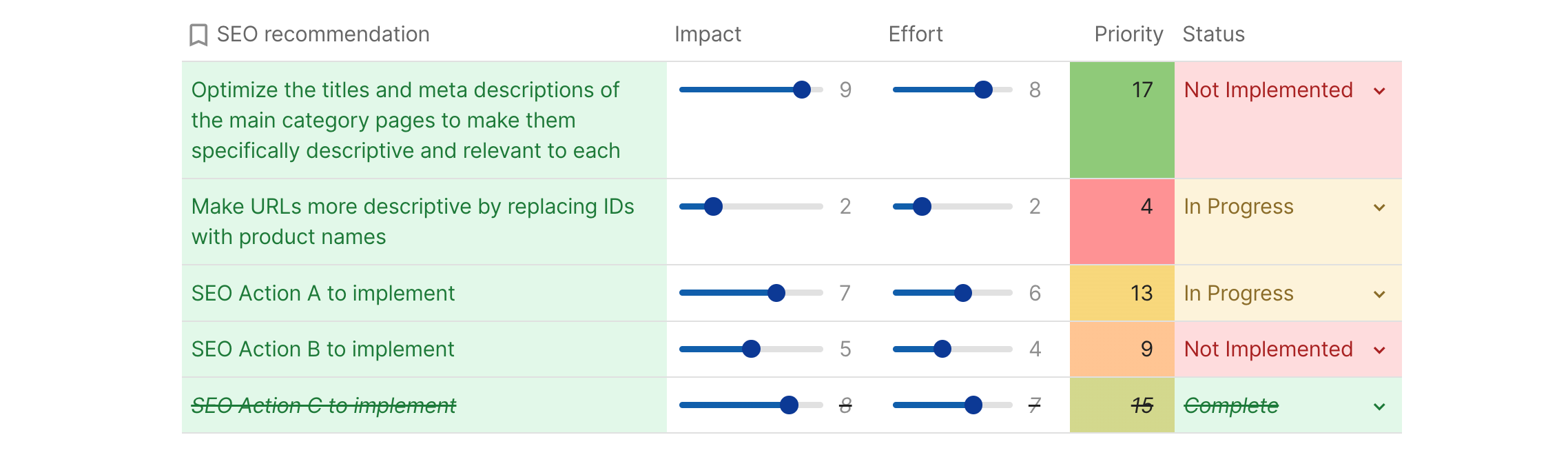Click the bookmark icon beside SEO recommendation
The width and height of the screenshot is (1568, 466).
(x=198, y=35)
